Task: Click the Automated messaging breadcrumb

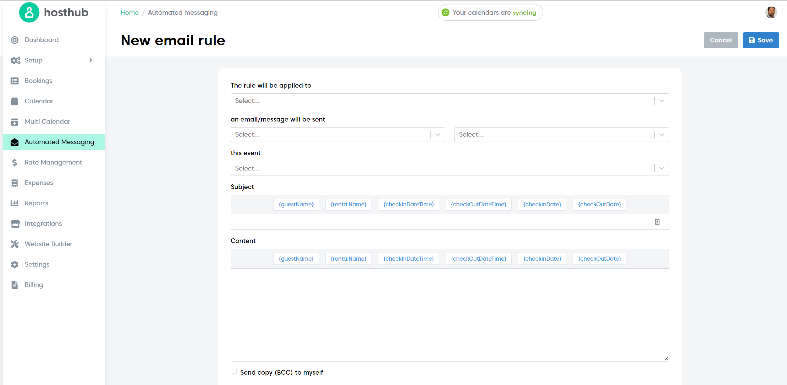Action: [x=183, y=13]
